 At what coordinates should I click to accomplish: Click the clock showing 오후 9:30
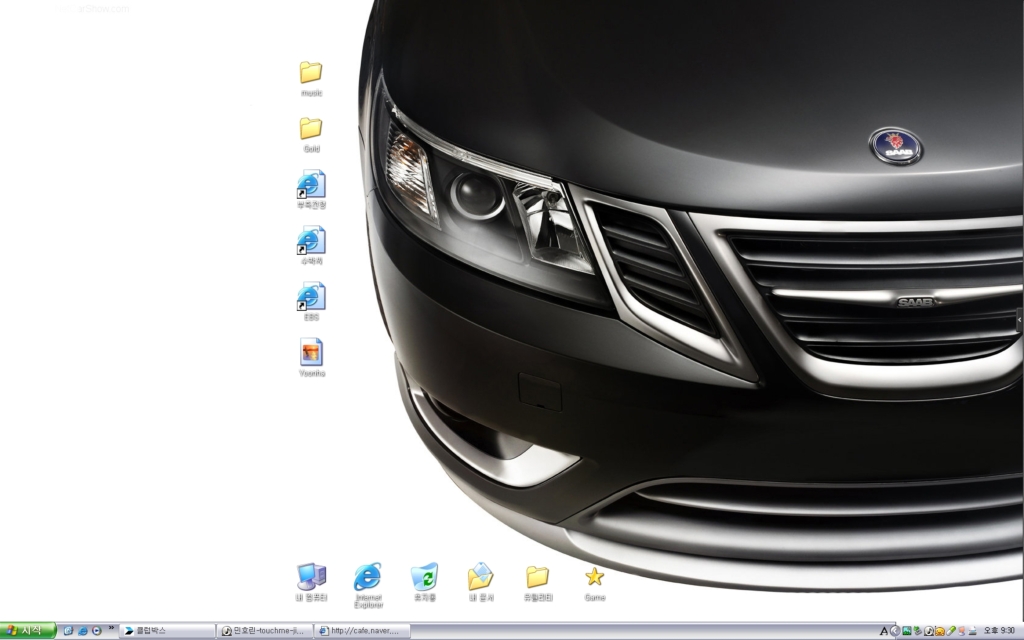point(999,631)
